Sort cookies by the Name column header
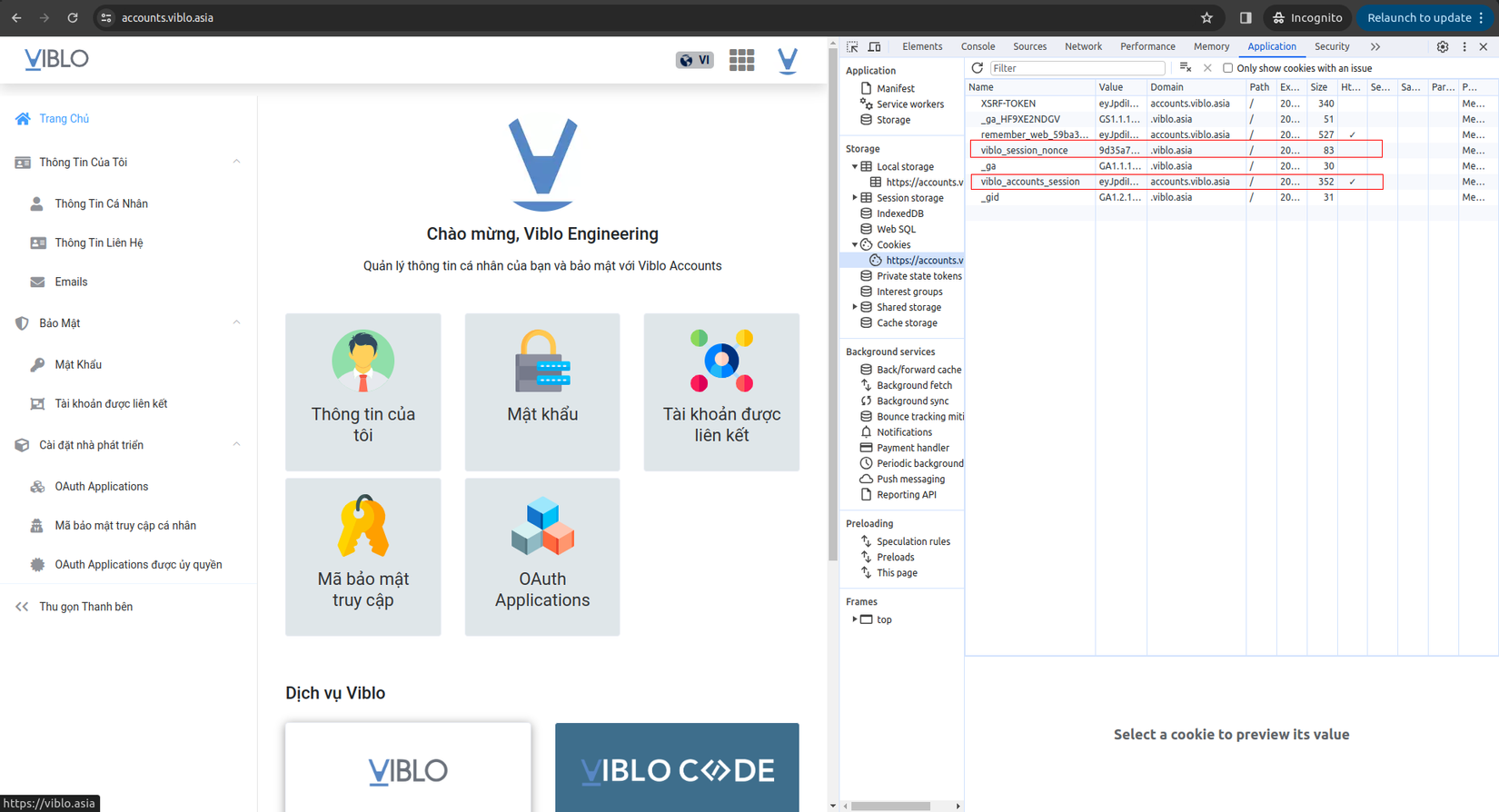 [x=1030, y=87]
